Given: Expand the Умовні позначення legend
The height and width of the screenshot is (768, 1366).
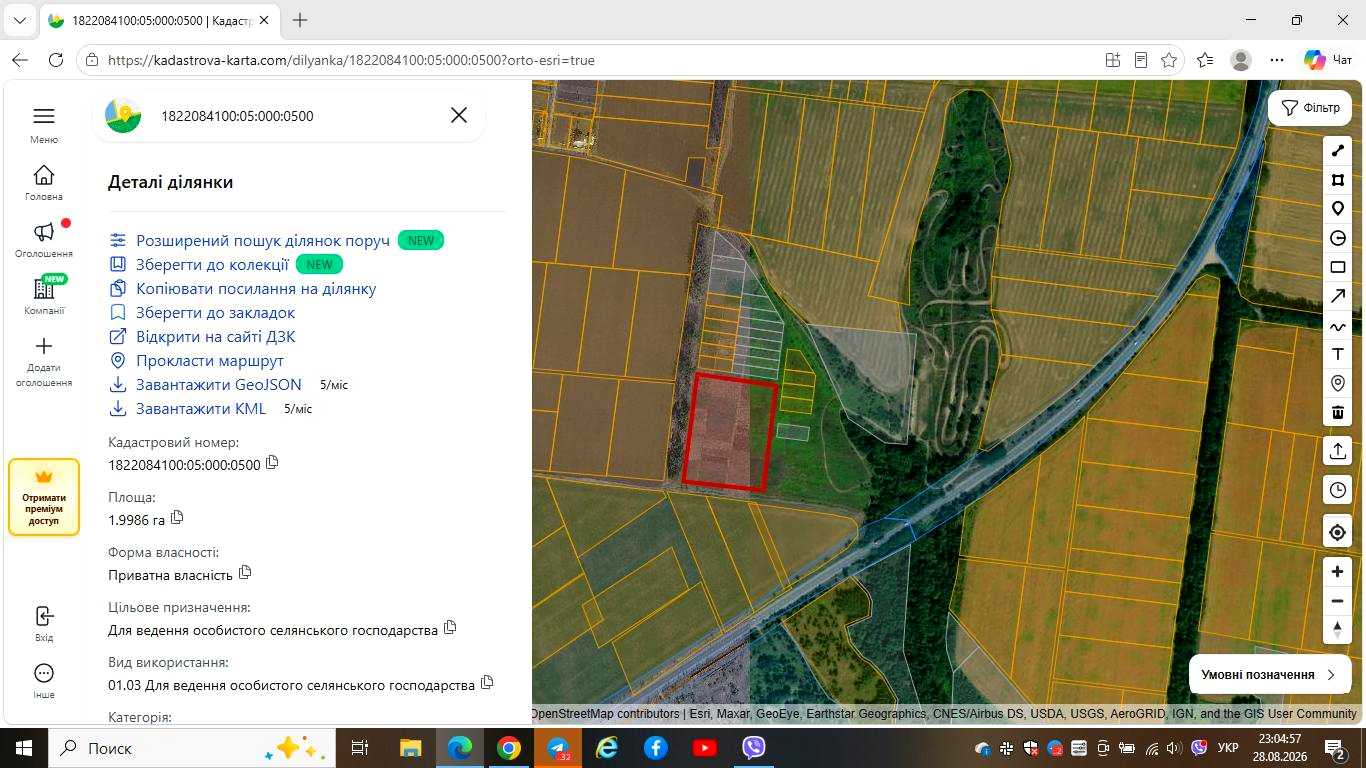Looking at the screenshot, I should click(1268, 675).
